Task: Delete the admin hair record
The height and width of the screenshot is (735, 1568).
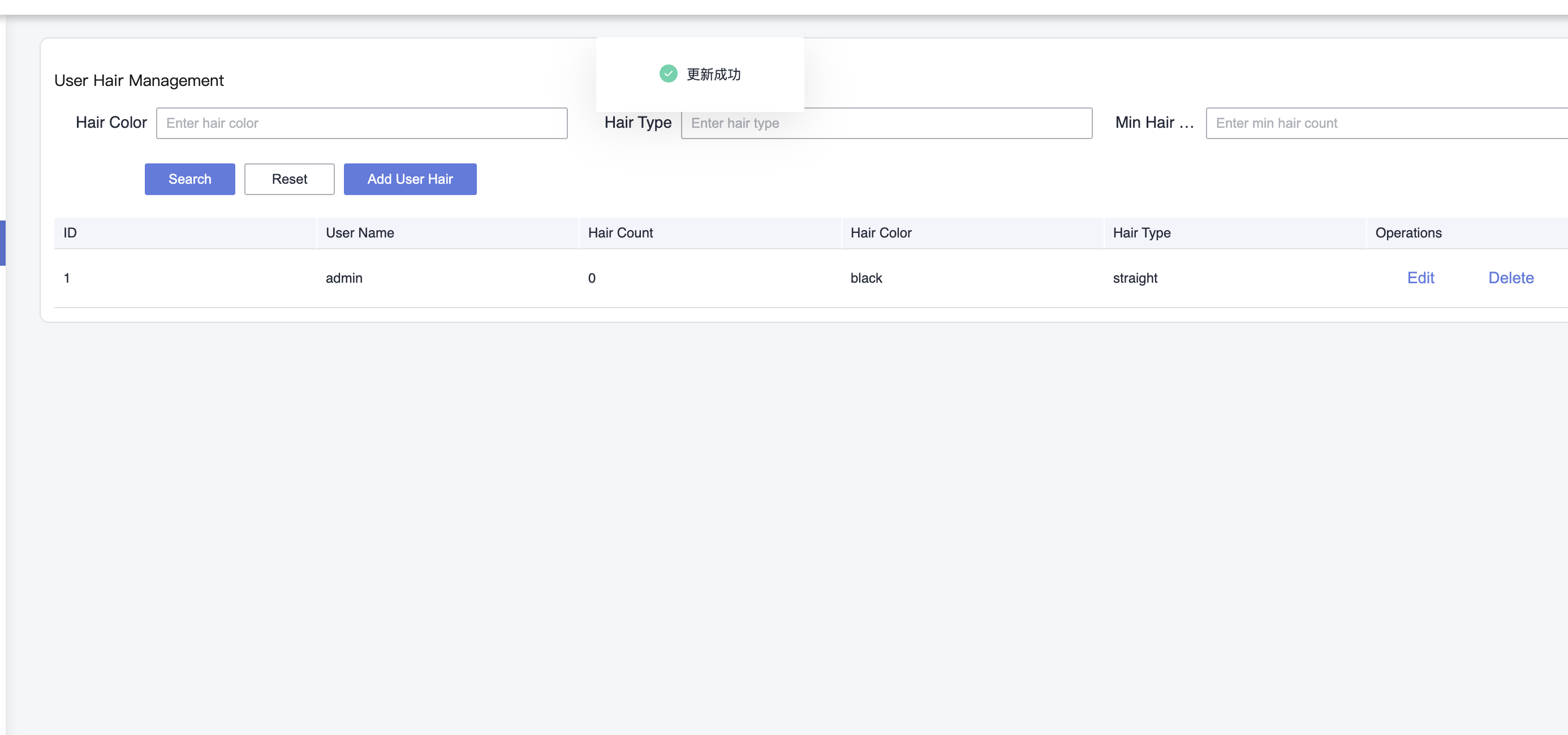Action: click(x=1510, y=278)
